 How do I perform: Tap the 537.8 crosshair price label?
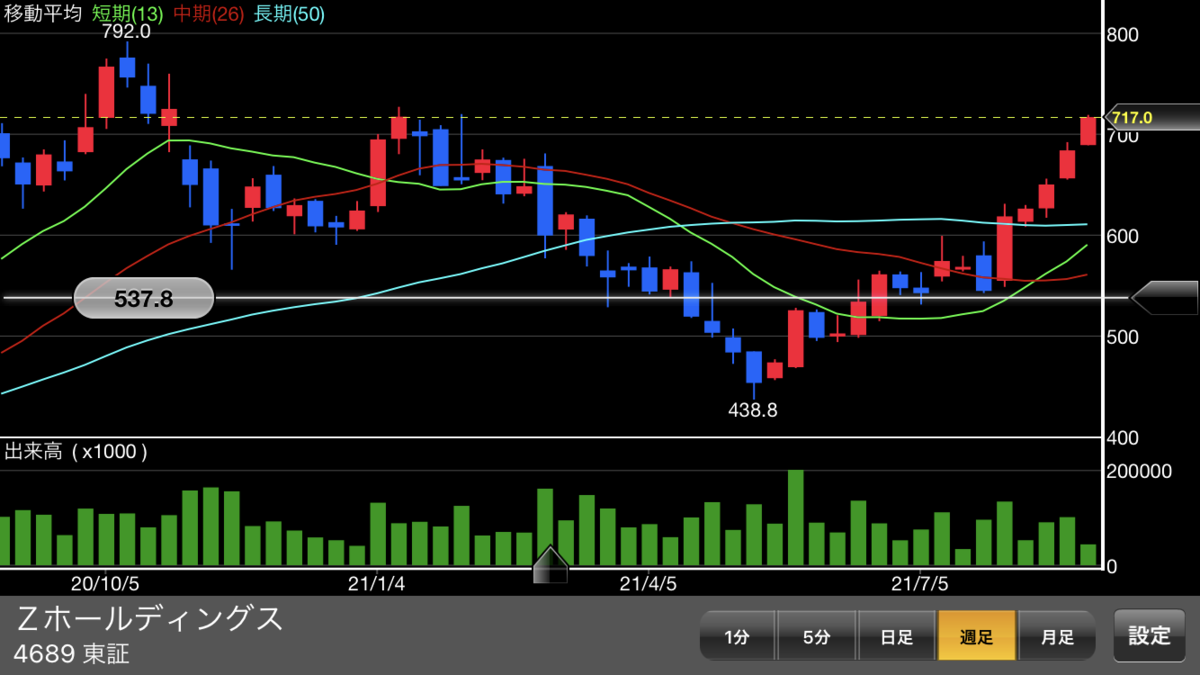(x=144, y=298)
